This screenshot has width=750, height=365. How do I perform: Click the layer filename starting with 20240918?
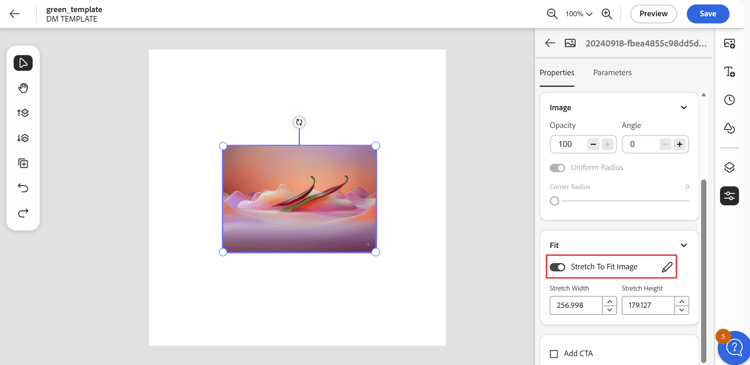click(x=646, y=43)
